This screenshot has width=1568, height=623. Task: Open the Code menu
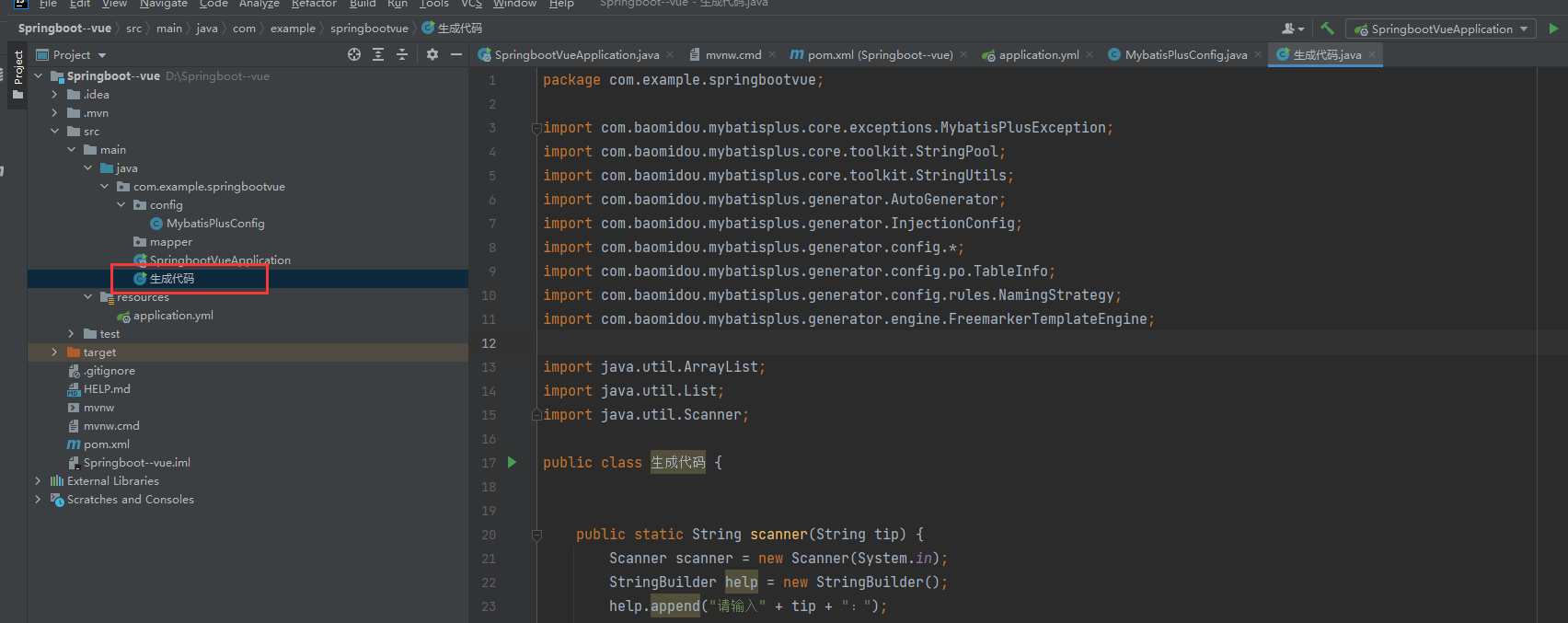pyautogui.click(x=213, y=4)
